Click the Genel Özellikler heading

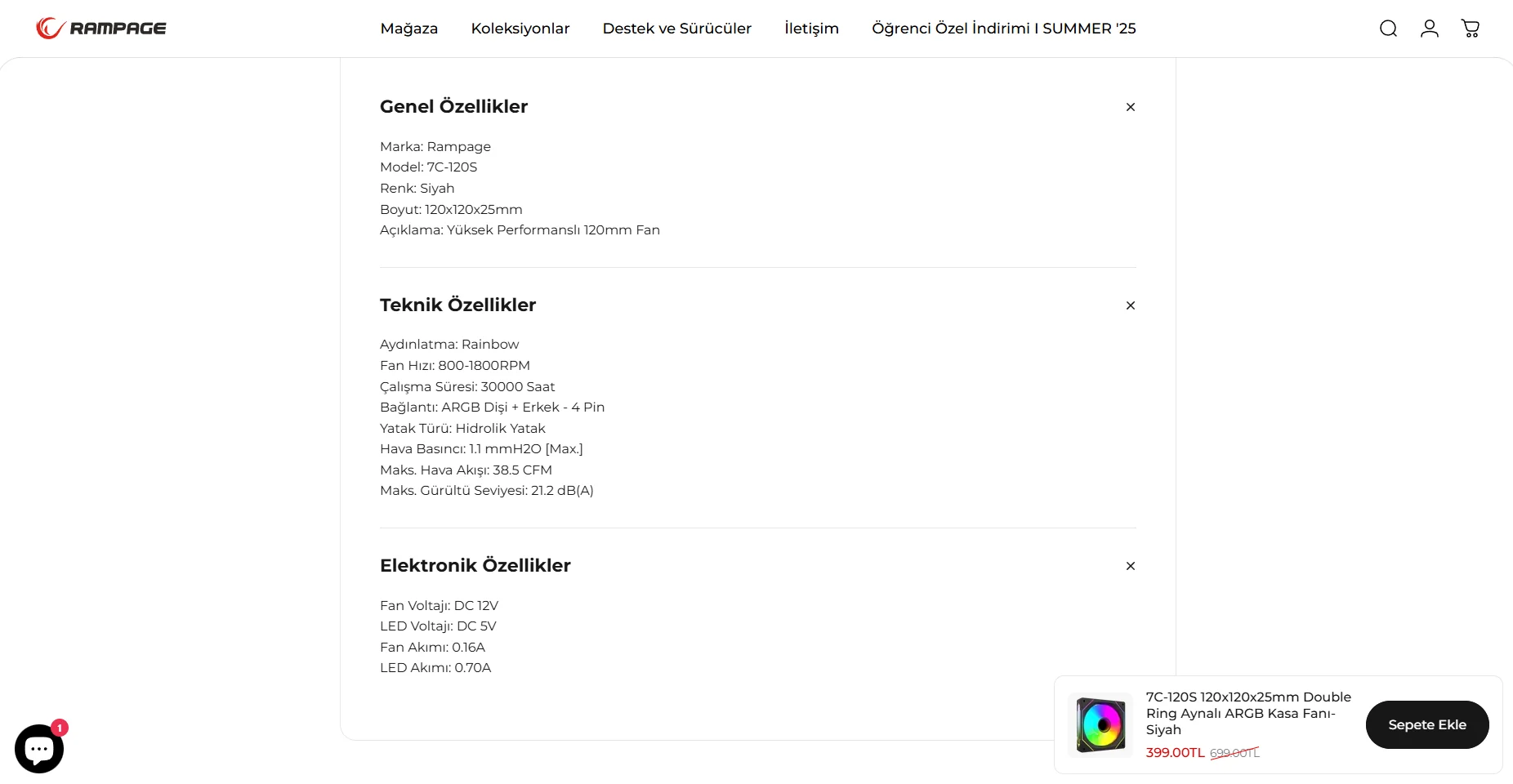pos(453,107)
